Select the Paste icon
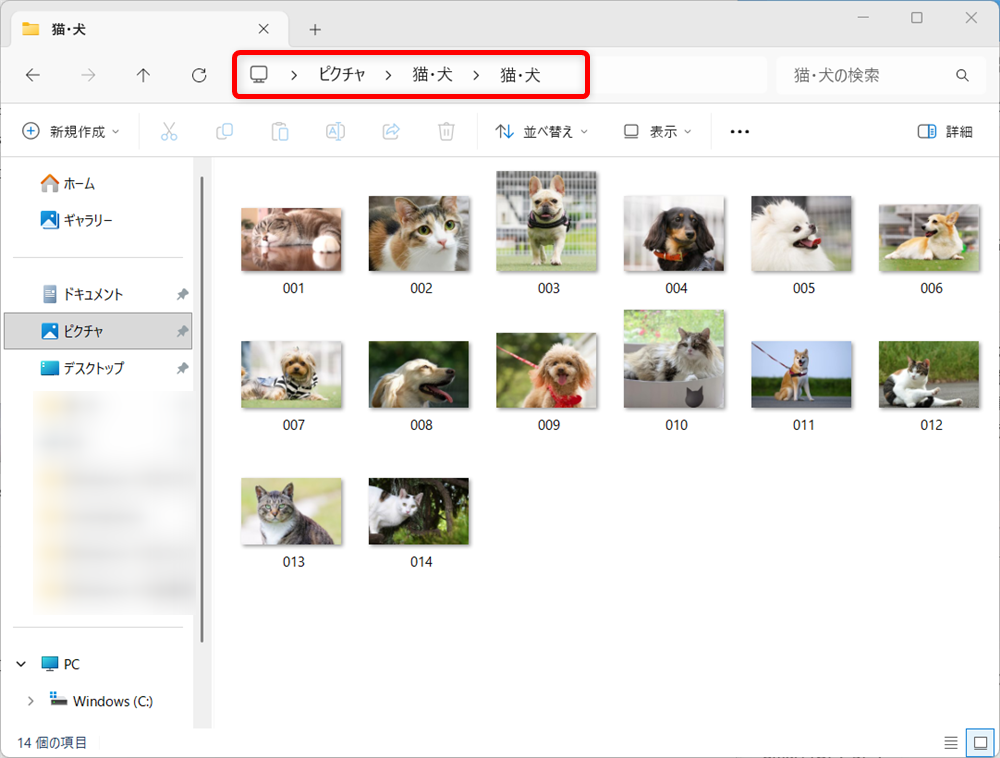 click(x=279, y=131)
